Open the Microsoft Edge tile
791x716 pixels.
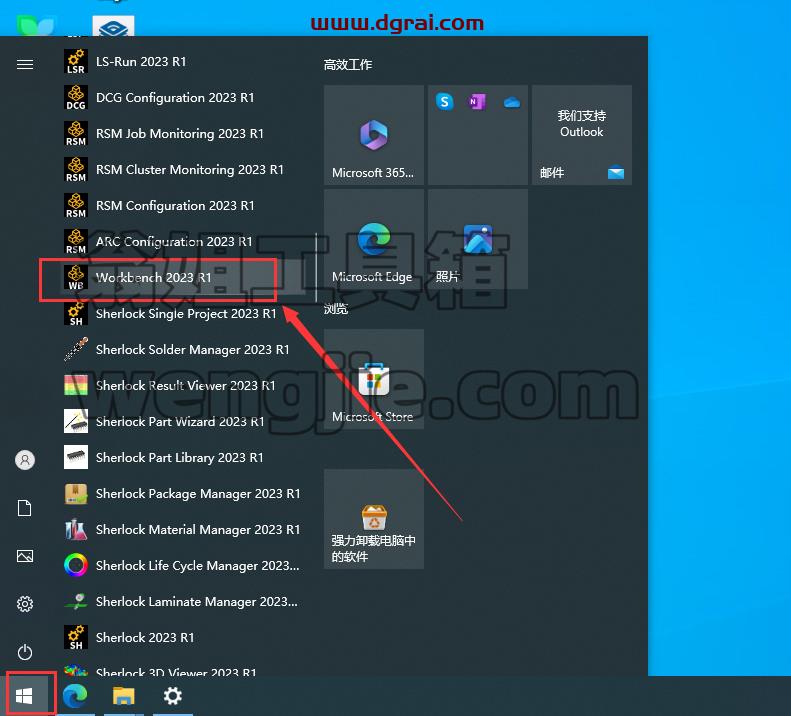[x=374, y=239]
